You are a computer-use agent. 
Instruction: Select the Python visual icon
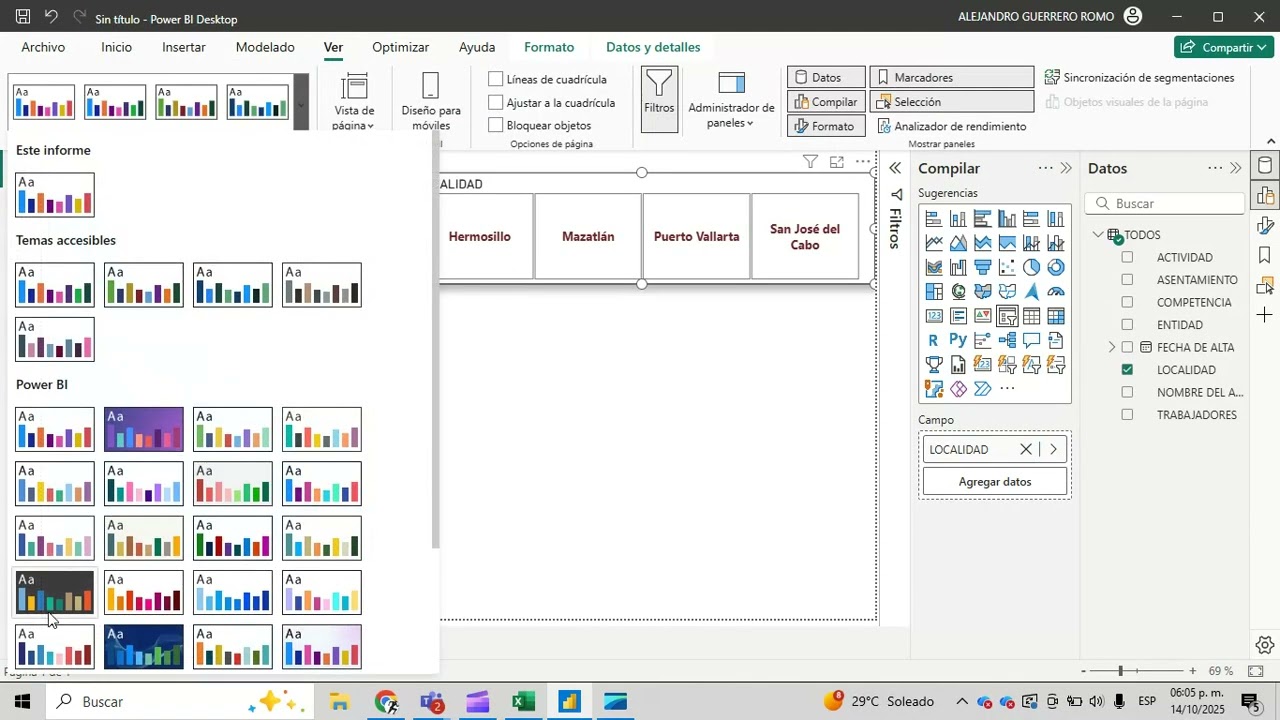958,341
